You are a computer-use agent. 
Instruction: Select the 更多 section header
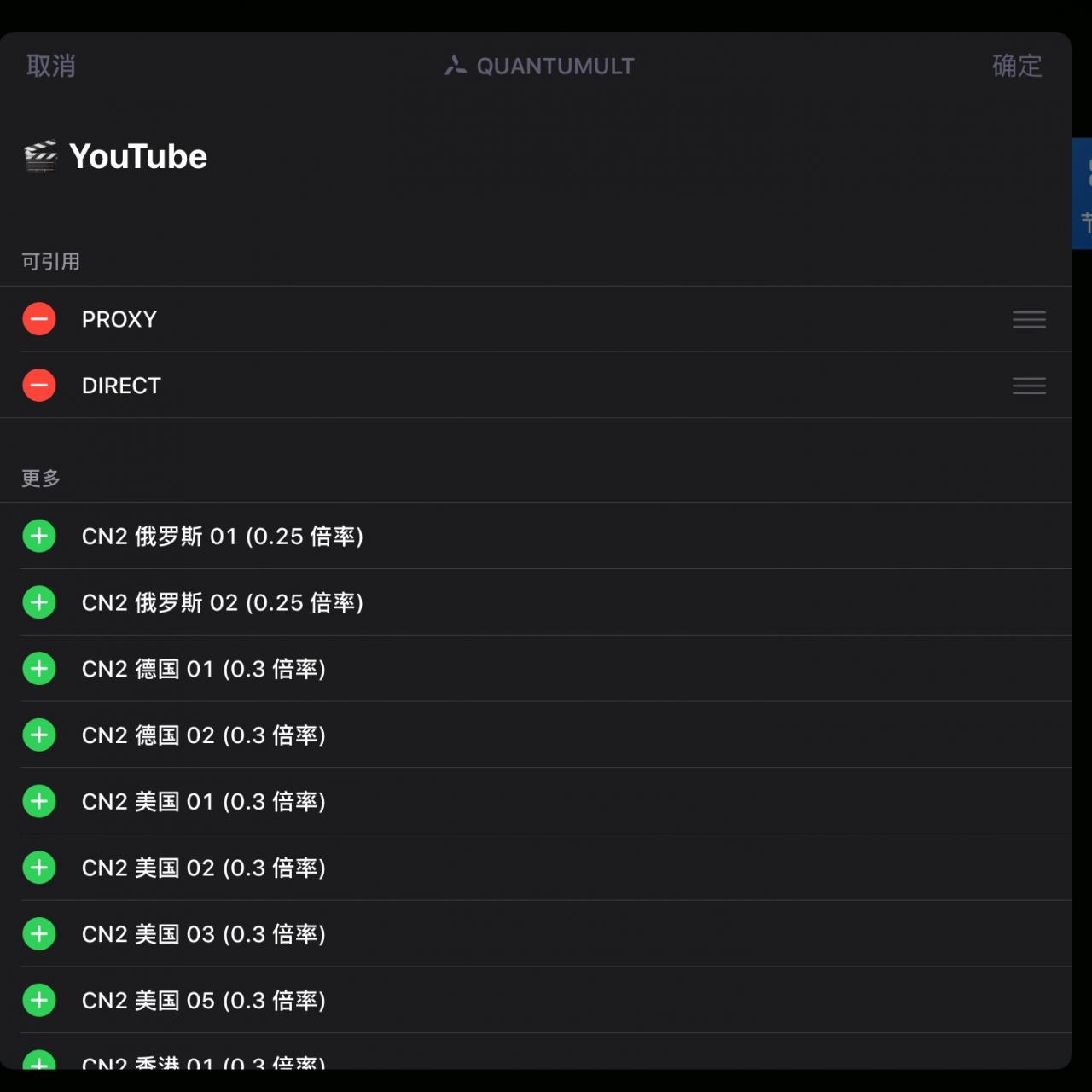point(39,476)
